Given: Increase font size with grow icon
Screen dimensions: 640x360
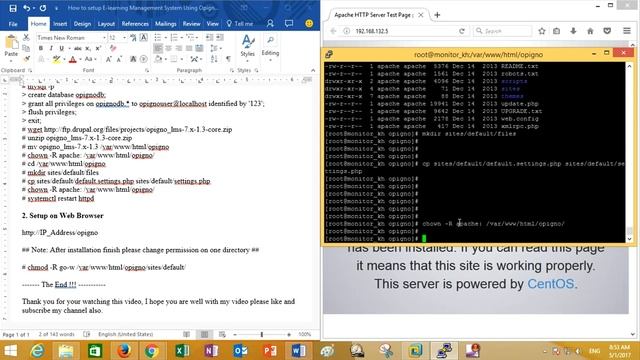Looking at the screenshot, I should 109,60.
